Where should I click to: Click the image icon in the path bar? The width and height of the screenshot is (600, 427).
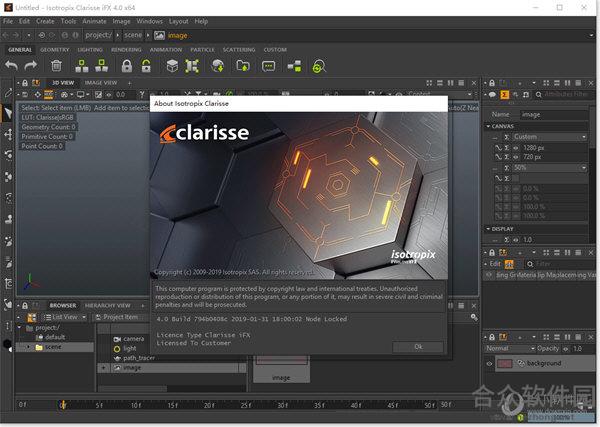coord(159,35)
